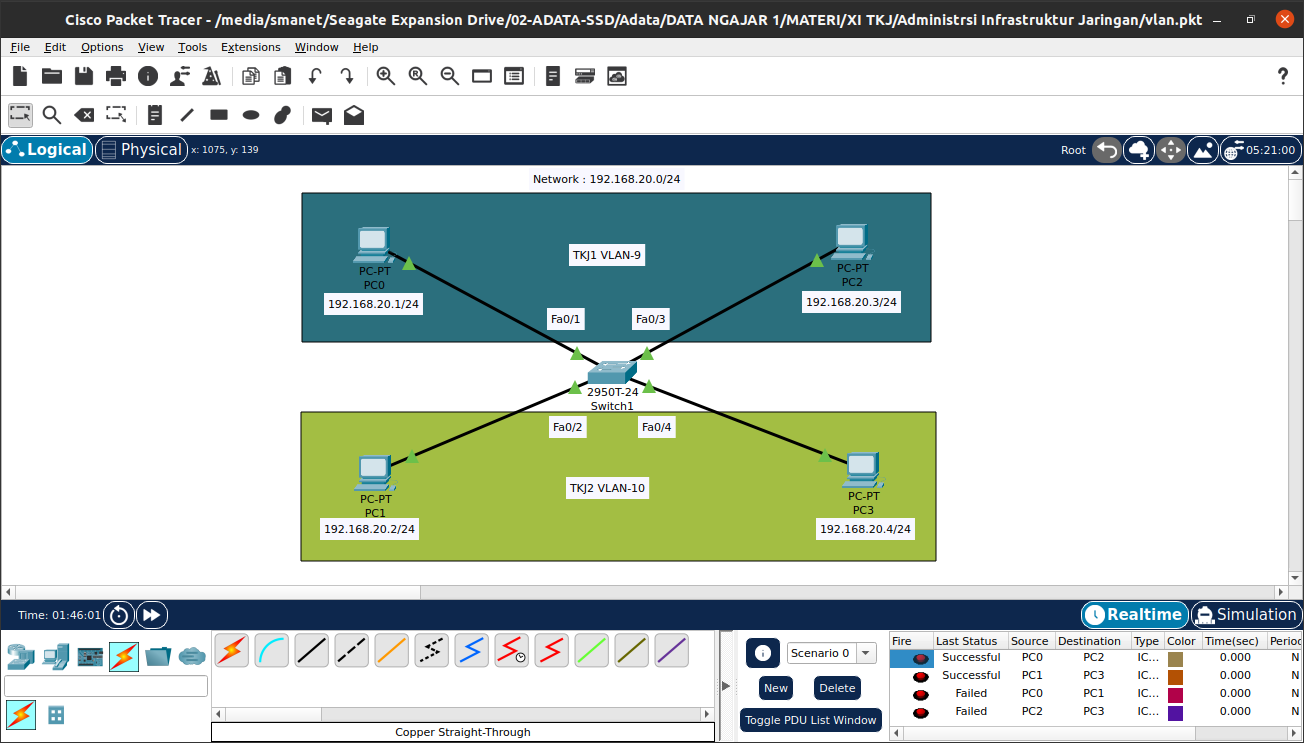1304x743 pixels.
Task: Print the workspace
Action: pos(116,76)
